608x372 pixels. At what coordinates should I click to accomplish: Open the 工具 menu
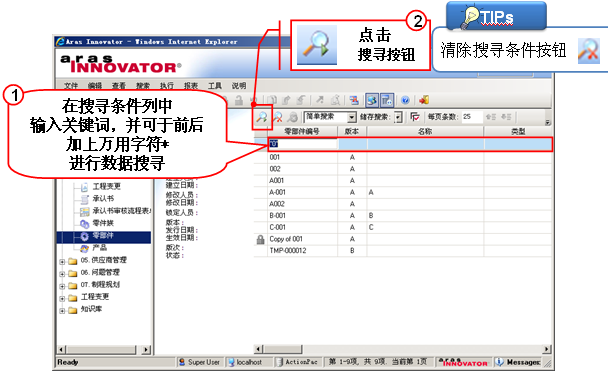(215, 86)
